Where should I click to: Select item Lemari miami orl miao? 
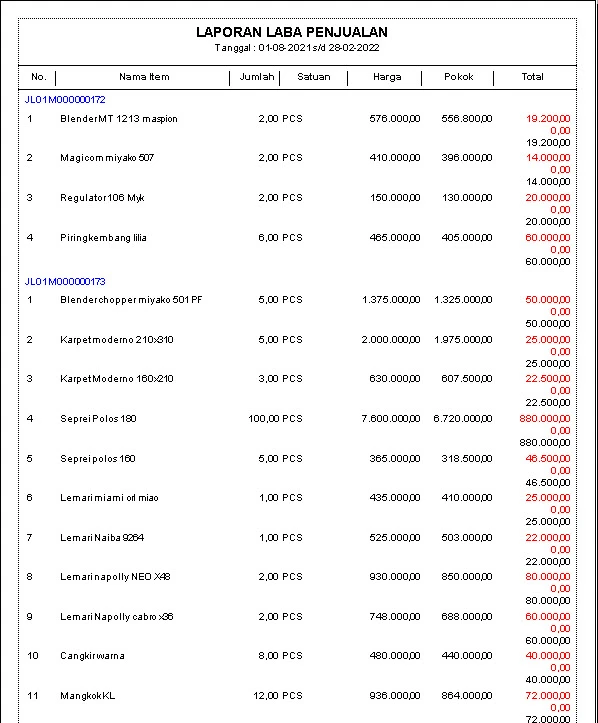(109, 498)
